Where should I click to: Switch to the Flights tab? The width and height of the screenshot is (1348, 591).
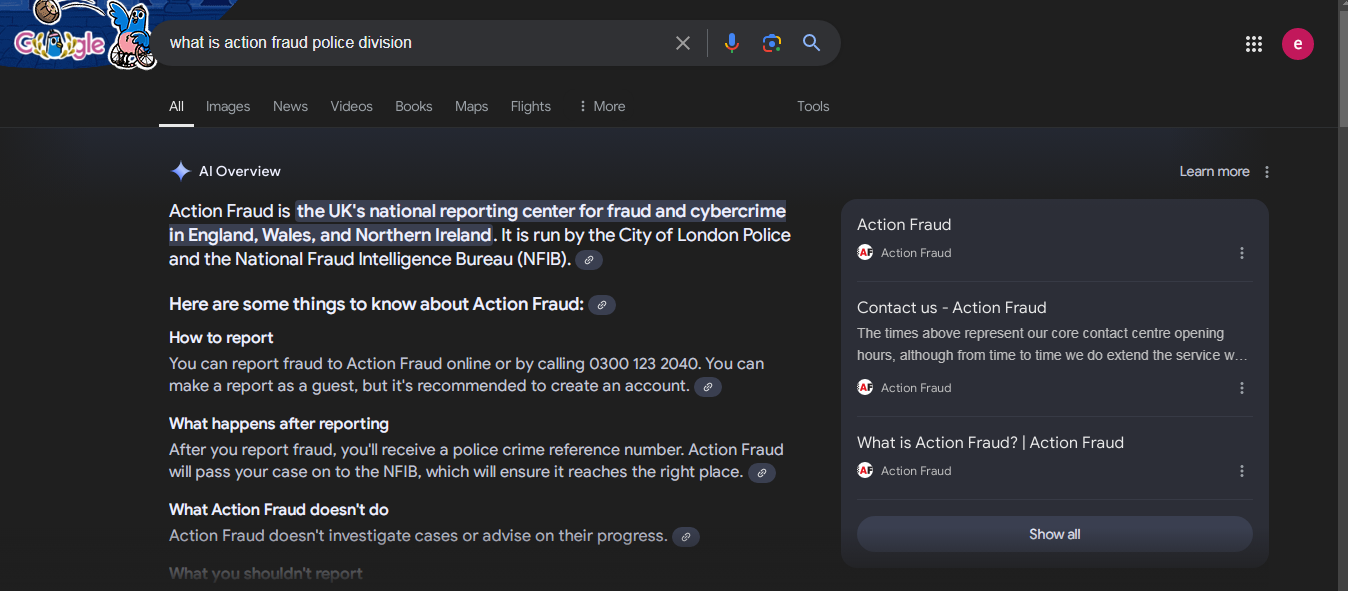pyautogui.click(x=531, y=106)
